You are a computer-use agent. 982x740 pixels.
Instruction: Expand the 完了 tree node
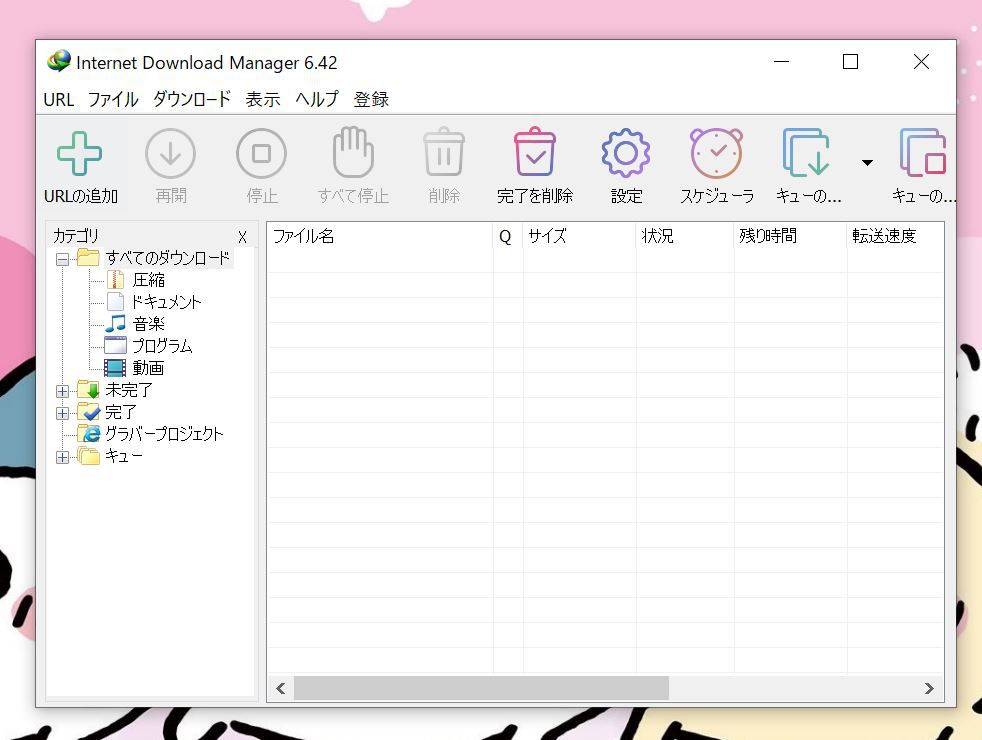tap(62, 413)
